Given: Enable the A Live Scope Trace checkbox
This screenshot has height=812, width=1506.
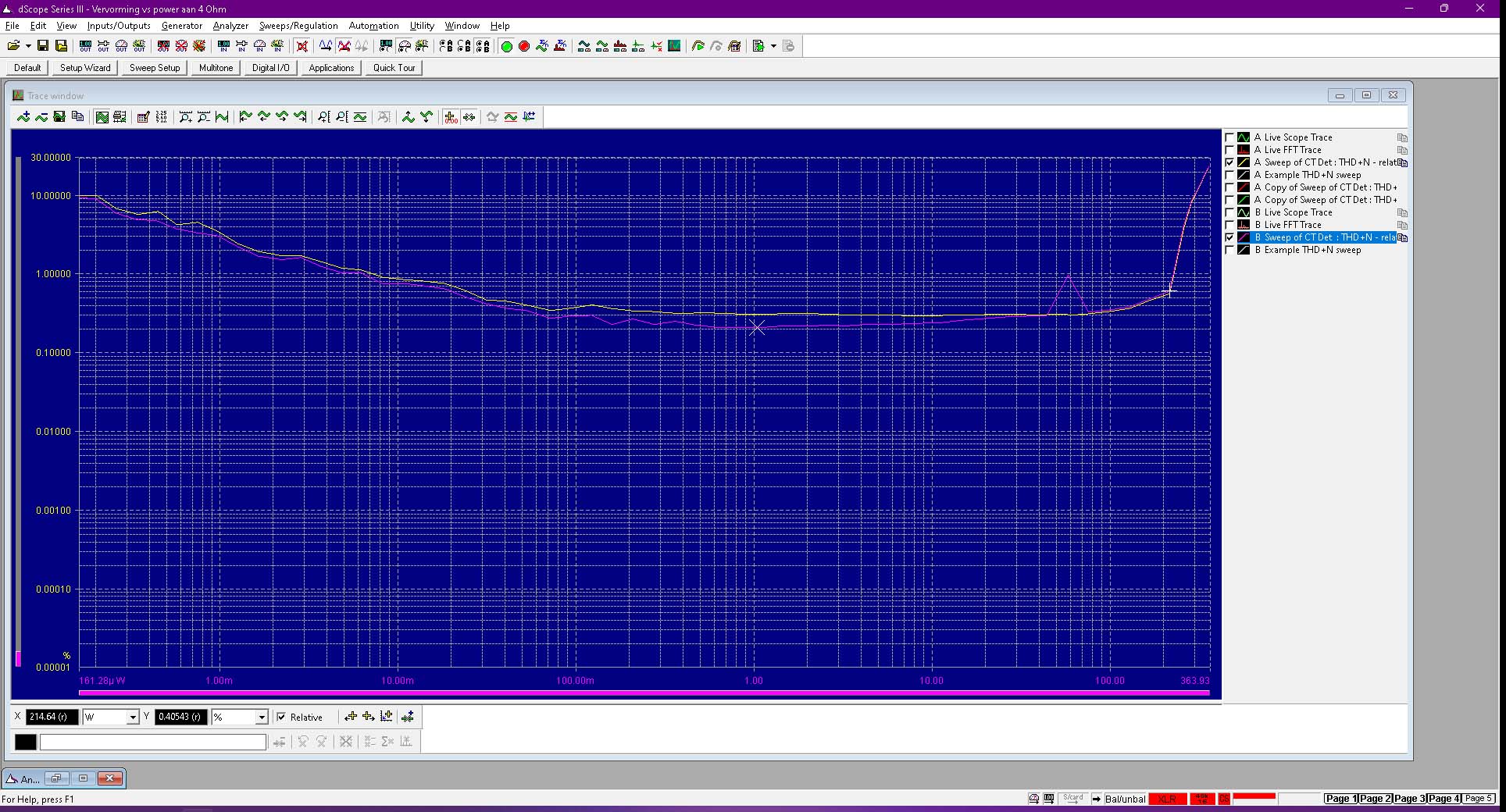Looking at the screenshot, I should (1229, 137).
